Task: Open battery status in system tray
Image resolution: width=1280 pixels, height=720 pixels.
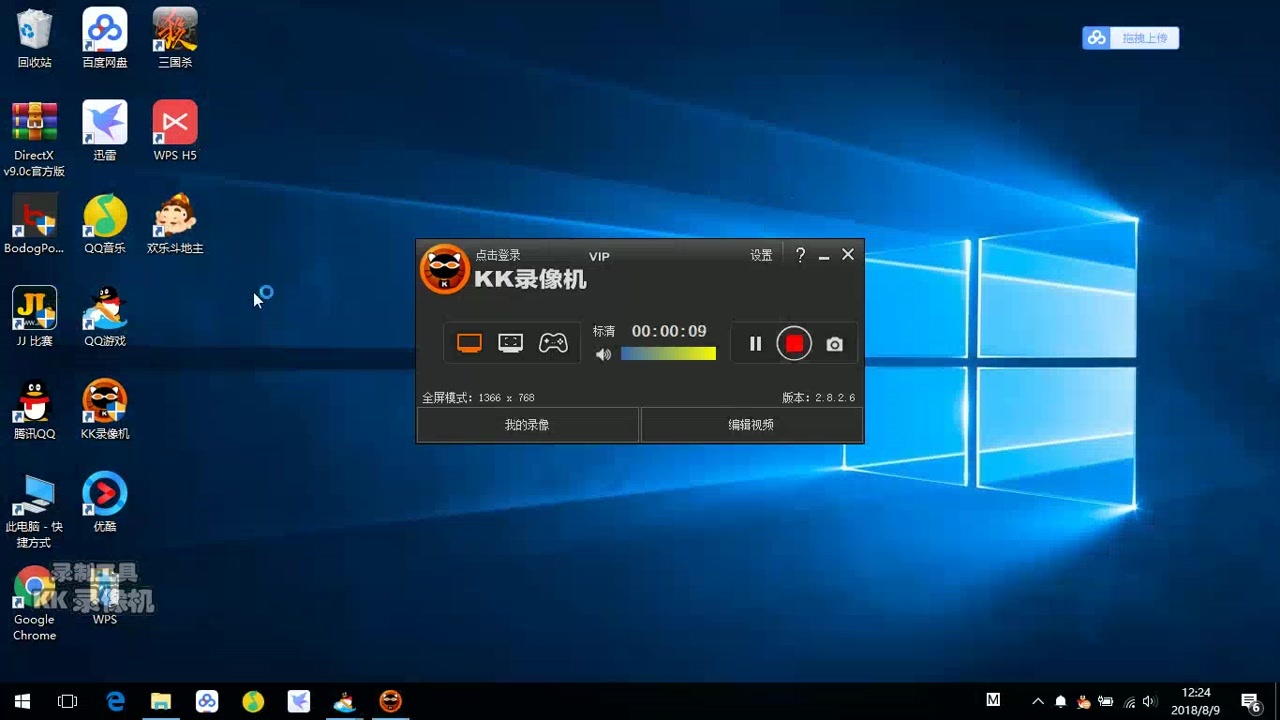Action: click(1106, 702)
